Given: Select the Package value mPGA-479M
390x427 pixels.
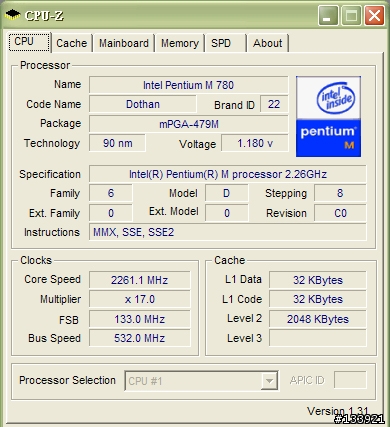Looking at the screenshot, I should [x=188, y=124].
